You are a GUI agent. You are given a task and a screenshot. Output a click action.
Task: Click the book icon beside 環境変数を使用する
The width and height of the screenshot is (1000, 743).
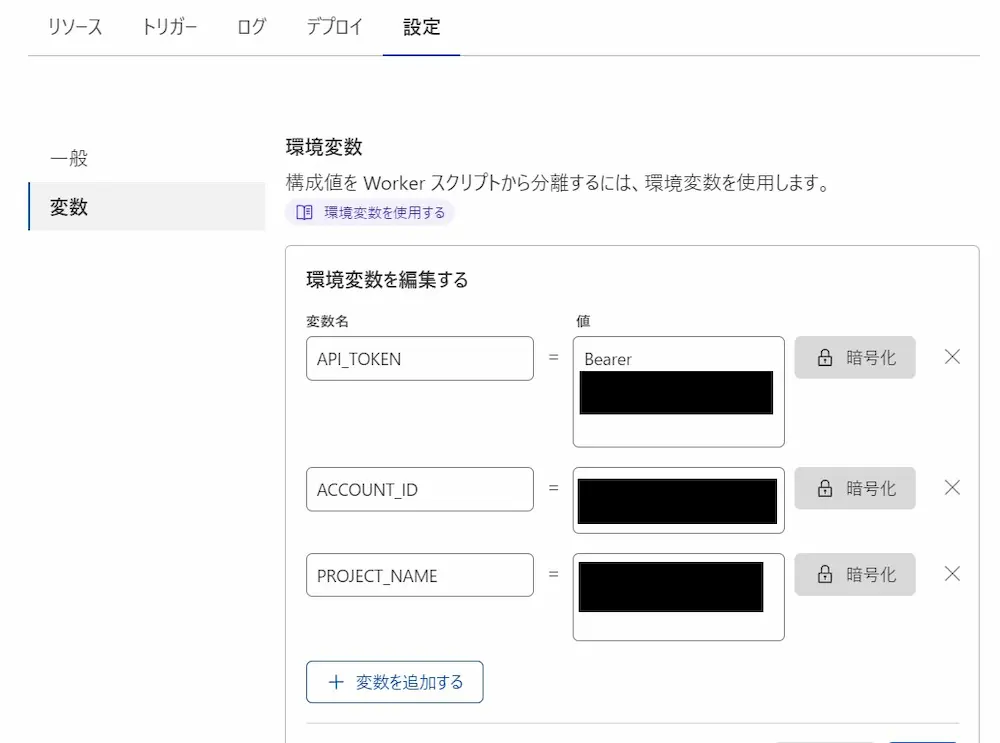tap(305, 212)
